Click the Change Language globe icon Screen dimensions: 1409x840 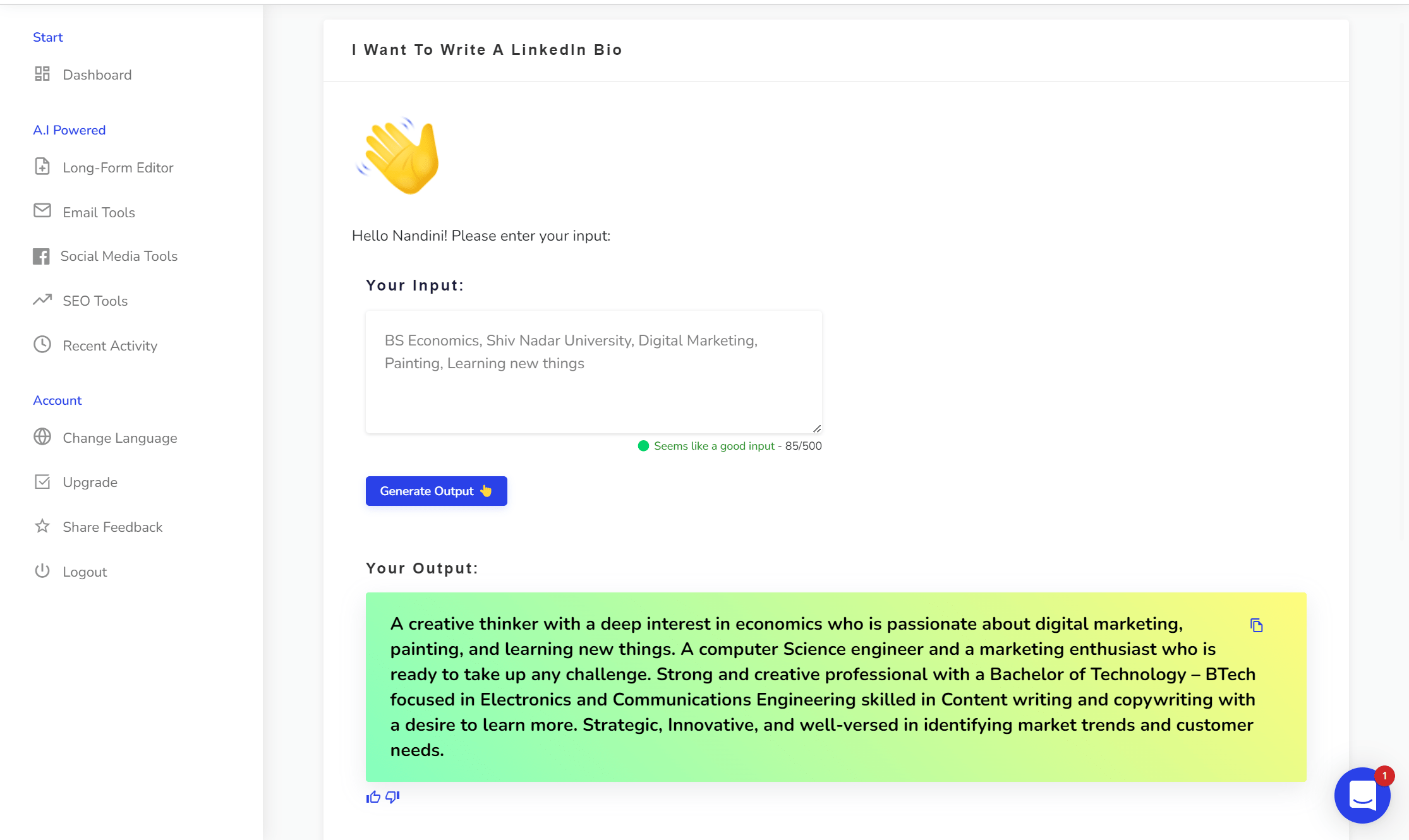tap(42, 437)
